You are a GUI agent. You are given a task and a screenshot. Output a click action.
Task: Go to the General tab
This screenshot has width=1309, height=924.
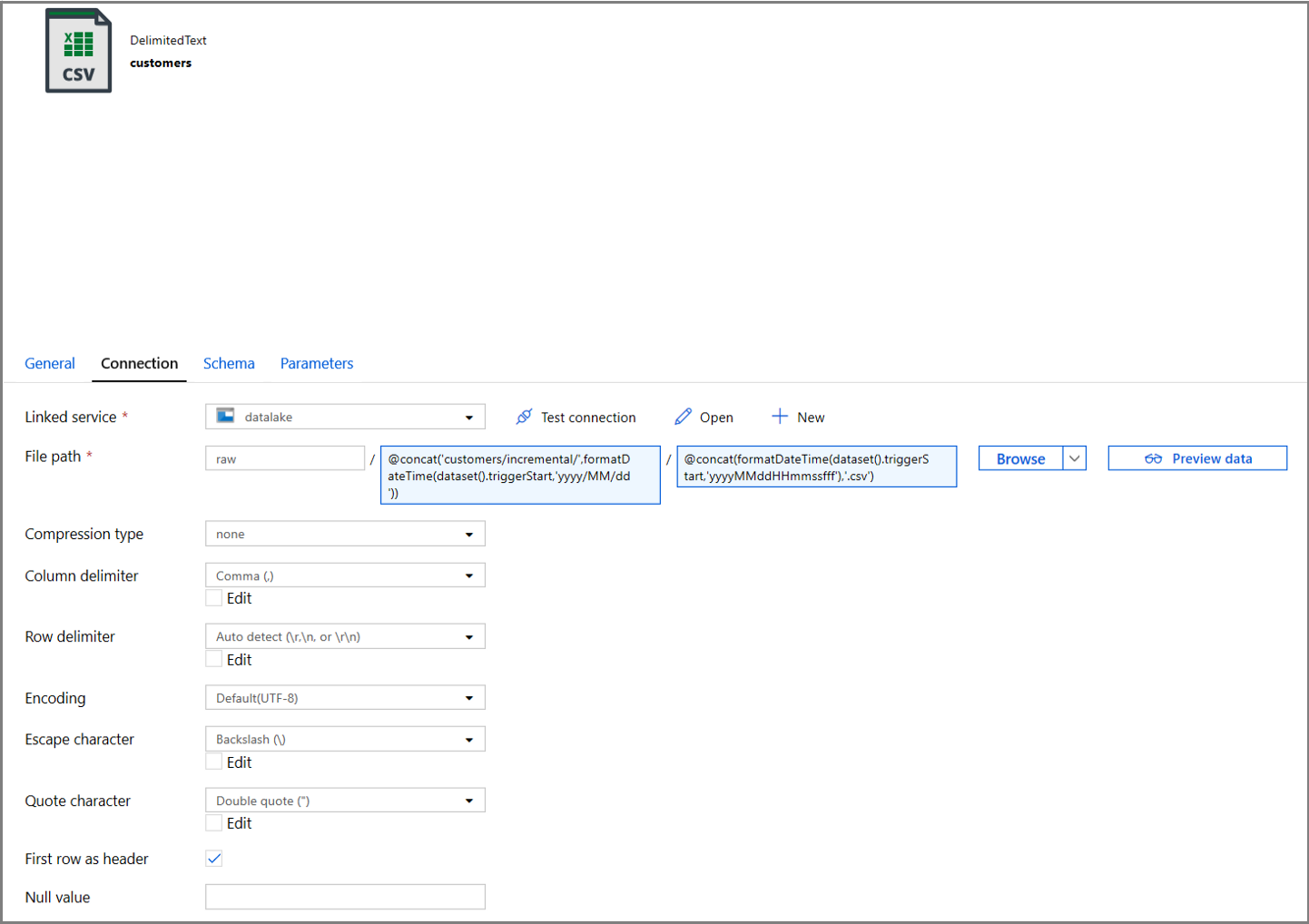pos(50,363)
